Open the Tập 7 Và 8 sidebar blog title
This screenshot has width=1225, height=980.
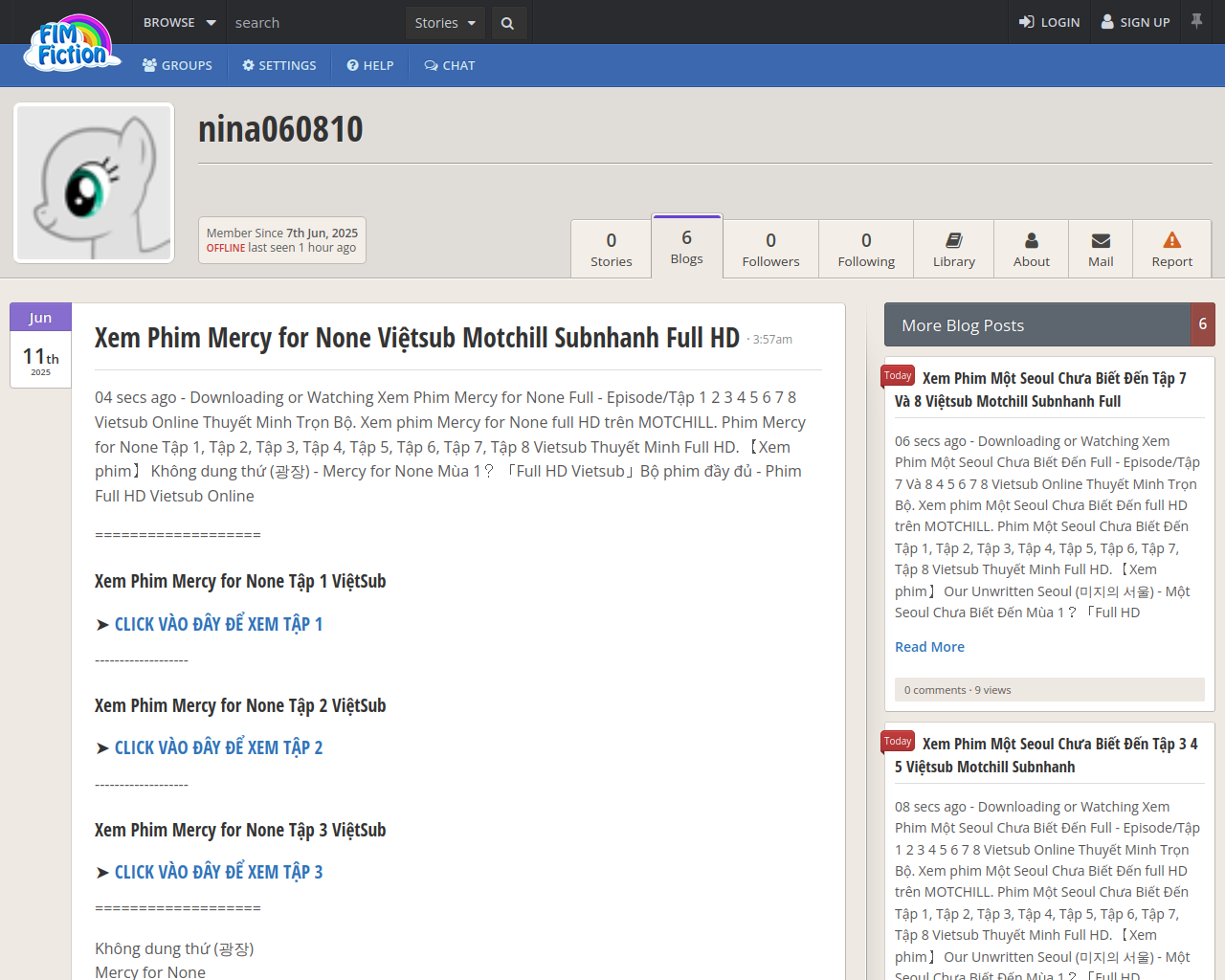pyautogui.click(x=1041, y=390)
